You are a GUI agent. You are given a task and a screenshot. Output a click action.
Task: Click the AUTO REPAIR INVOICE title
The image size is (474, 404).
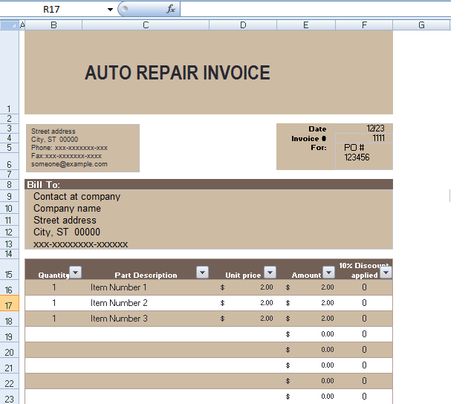point(177,73)
